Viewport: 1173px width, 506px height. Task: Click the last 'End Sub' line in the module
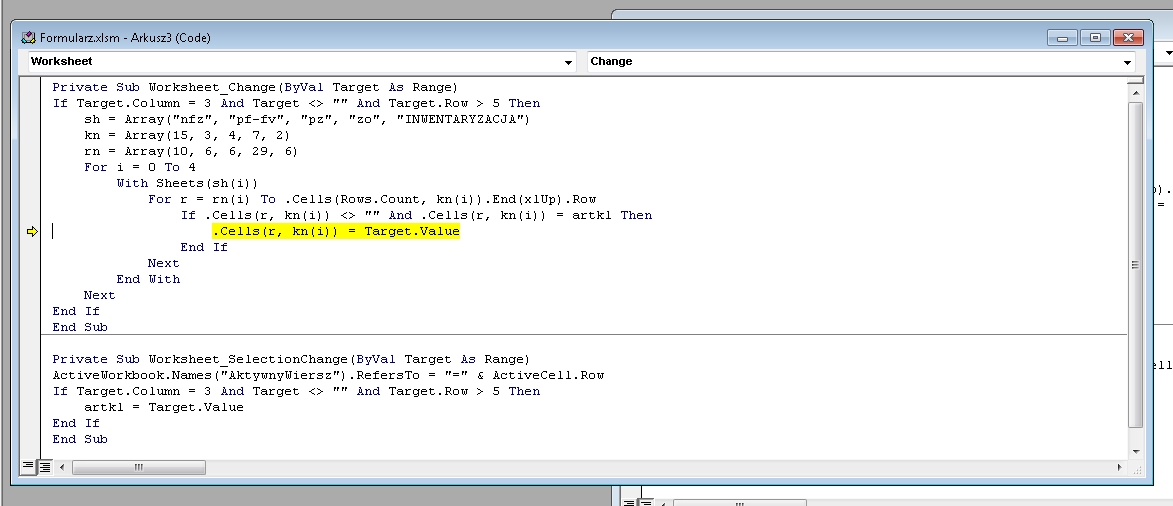[x=80, y=439]
